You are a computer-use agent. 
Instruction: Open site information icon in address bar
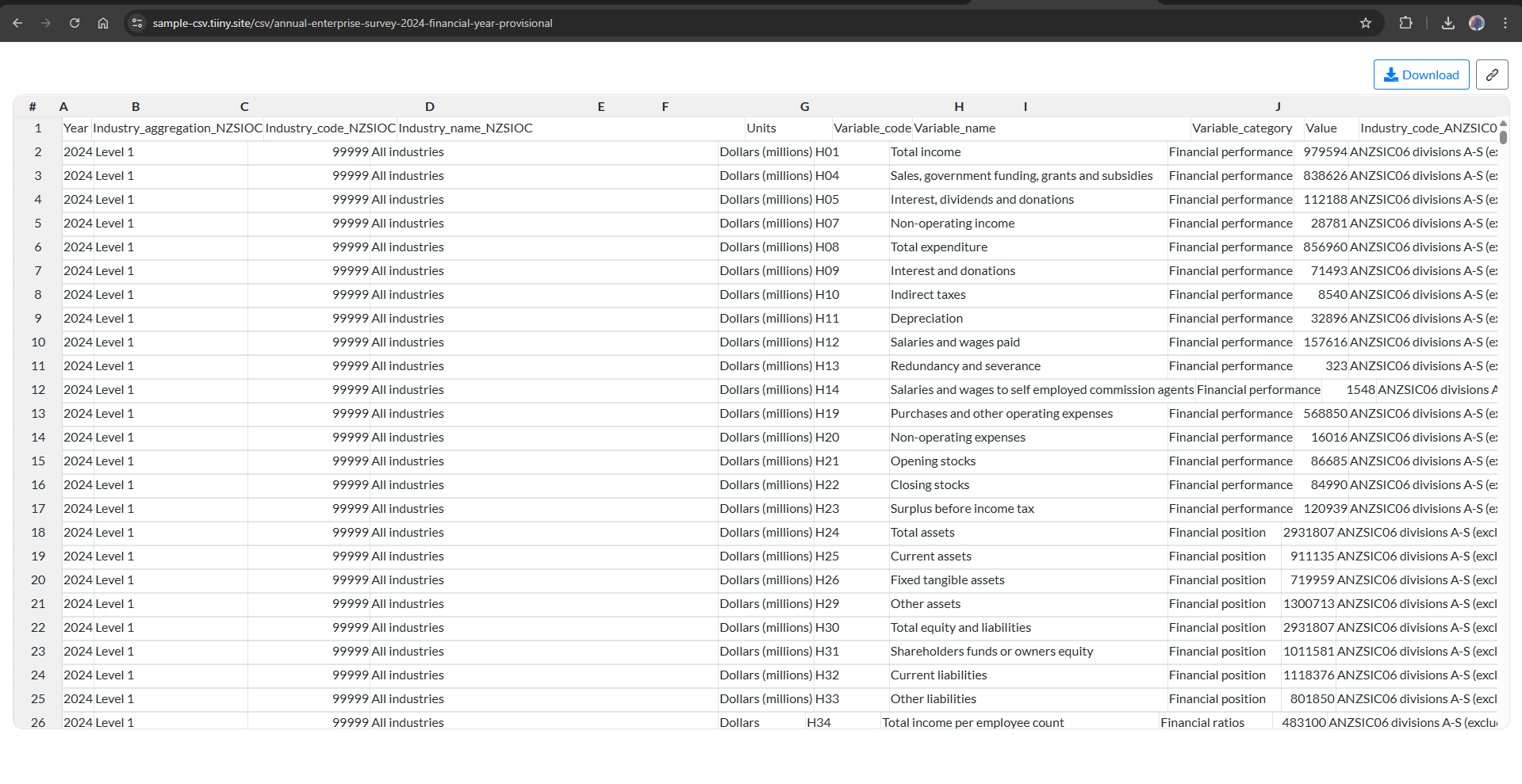click(137, 23)
